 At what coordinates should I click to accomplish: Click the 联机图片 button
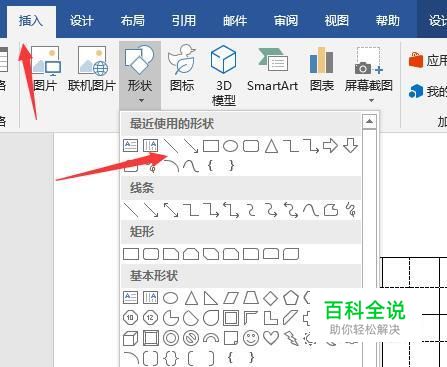92,69
